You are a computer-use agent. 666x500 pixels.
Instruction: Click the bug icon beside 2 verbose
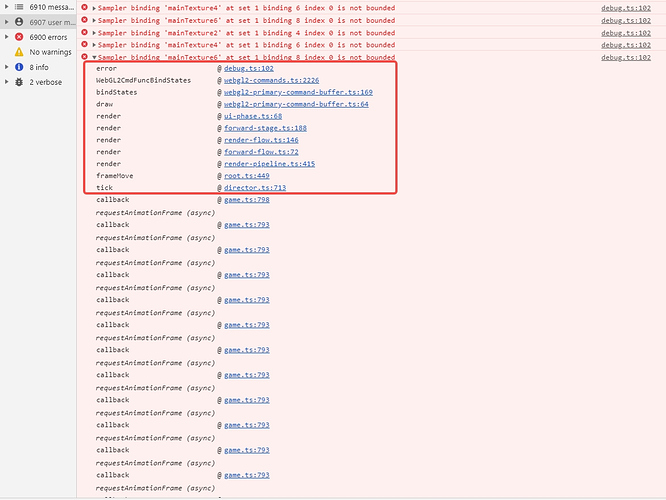click(19, 82)
